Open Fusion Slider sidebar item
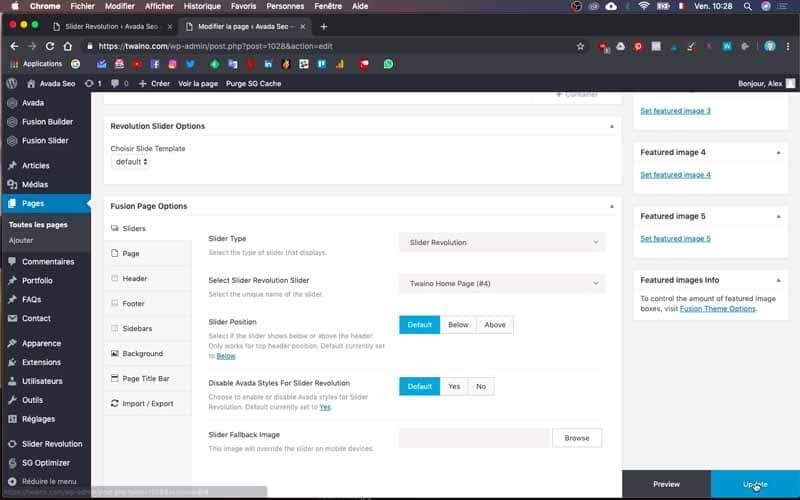800x500 pixels. click(45, 140)
